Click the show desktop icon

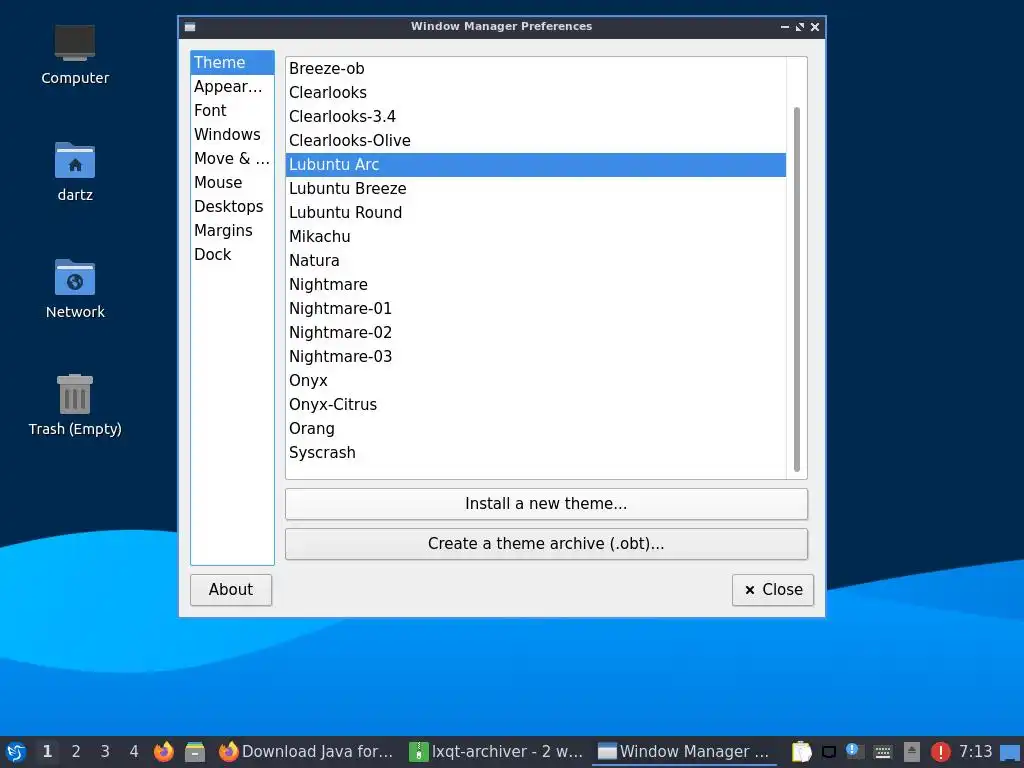(x=1010, y=752)
